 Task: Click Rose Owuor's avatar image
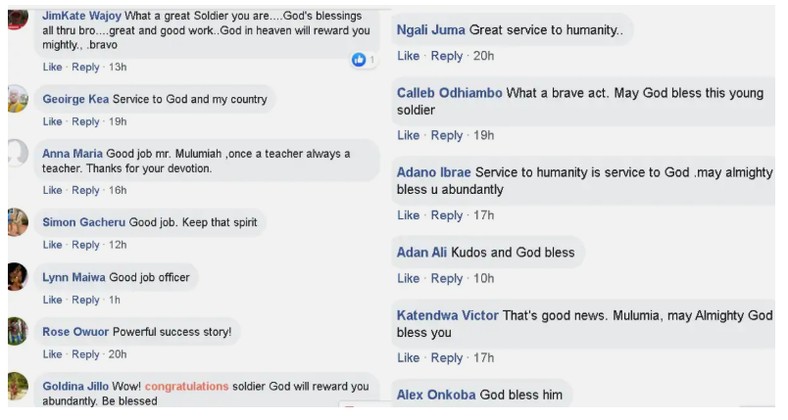[x=17, y=331]
